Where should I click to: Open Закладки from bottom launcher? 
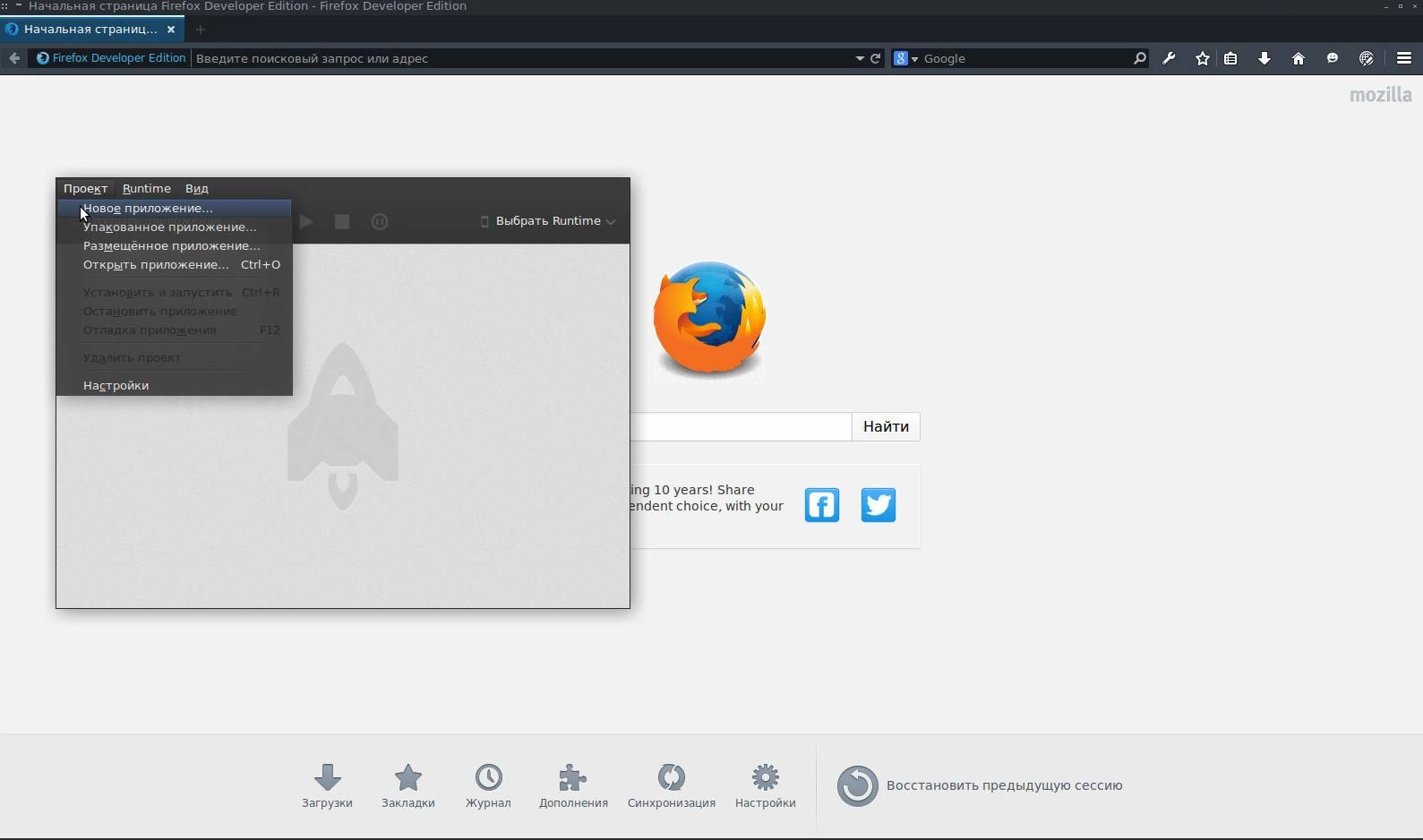point(408,786)
